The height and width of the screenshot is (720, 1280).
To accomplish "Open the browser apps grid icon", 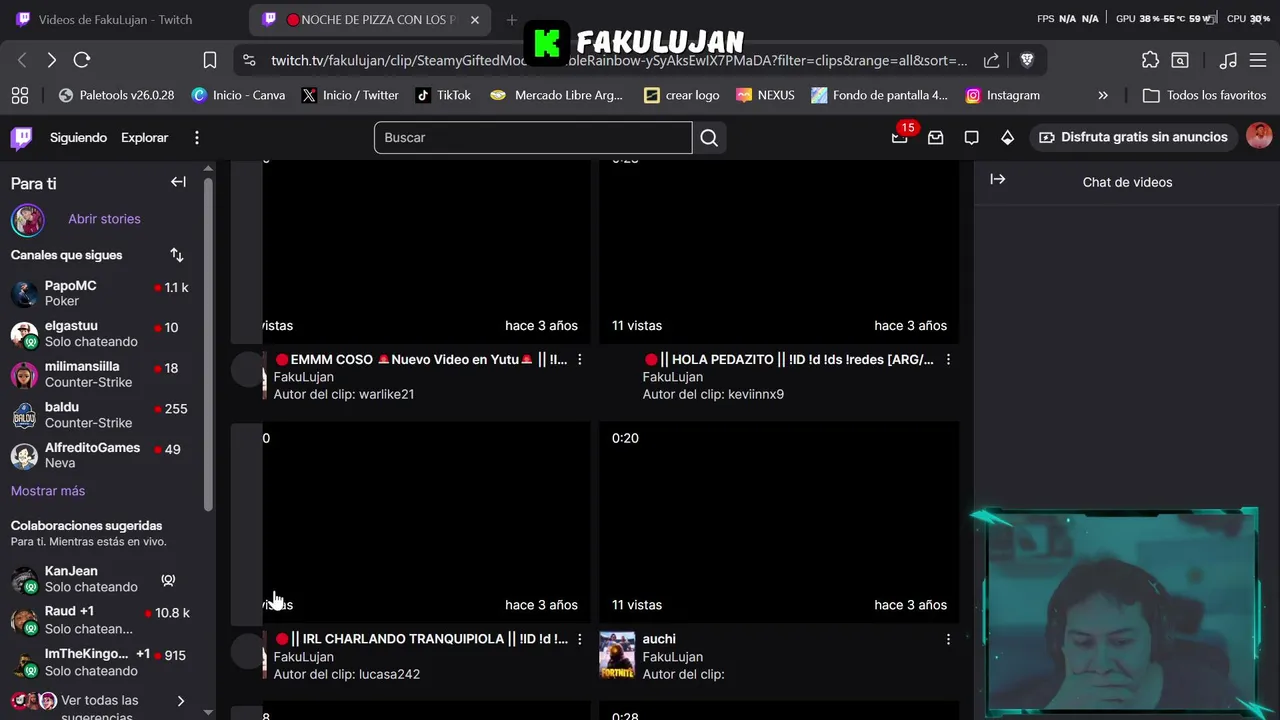I will (x=20, y=96).
